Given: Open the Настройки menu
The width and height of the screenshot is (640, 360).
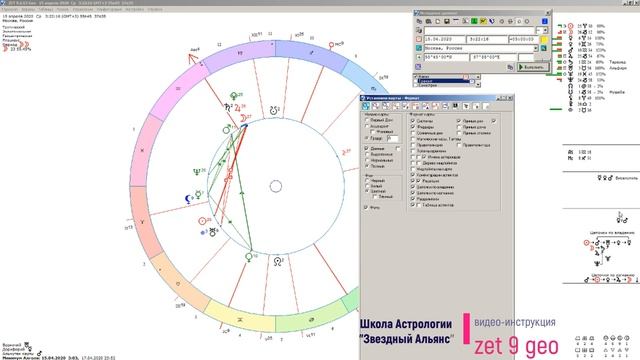Looking at the screenshot, I should 134,9.
